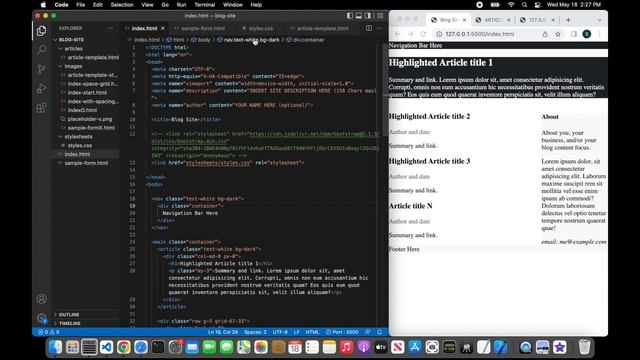Viewport: 640px width, 360px height.
Task: Change language mode via HTML status item
Action: coord(312,332)
